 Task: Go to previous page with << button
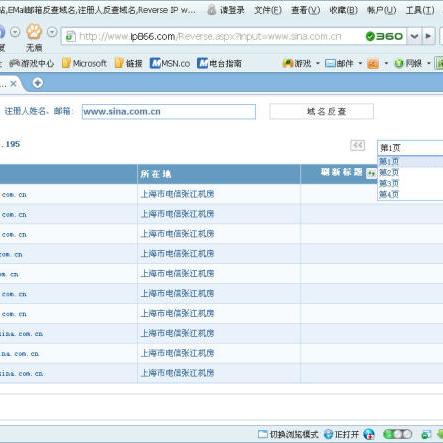tap(357, 145)
